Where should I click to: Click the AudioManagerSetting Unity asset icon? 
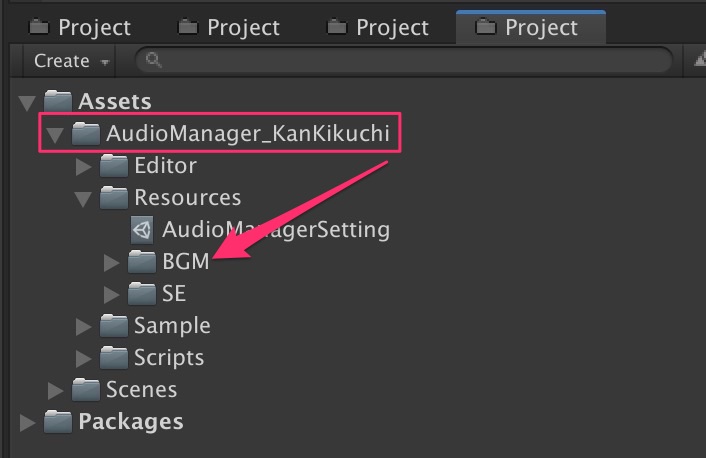click(x=142, y=230)
